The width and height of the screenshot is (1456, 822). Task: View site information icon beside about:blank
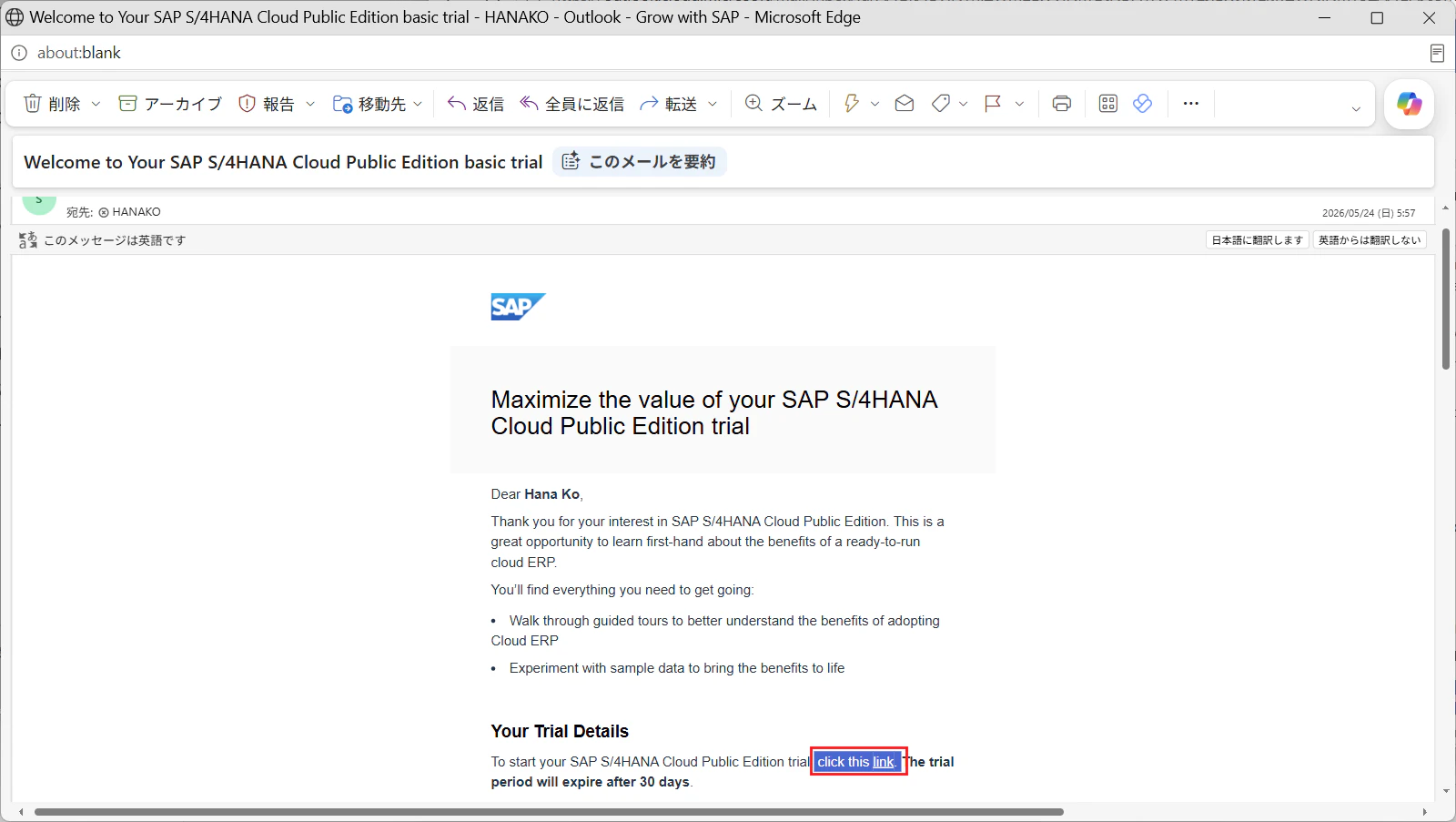[x=19, y=53]
